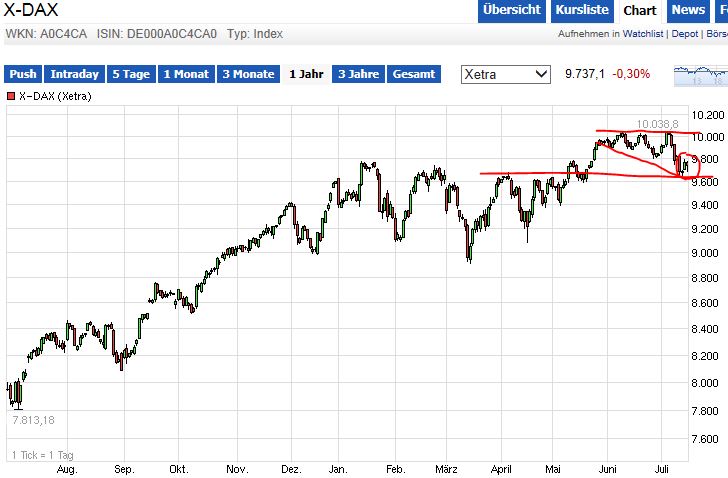
Task: Show the Intraday chart range
Action: (x=75, y=74)
